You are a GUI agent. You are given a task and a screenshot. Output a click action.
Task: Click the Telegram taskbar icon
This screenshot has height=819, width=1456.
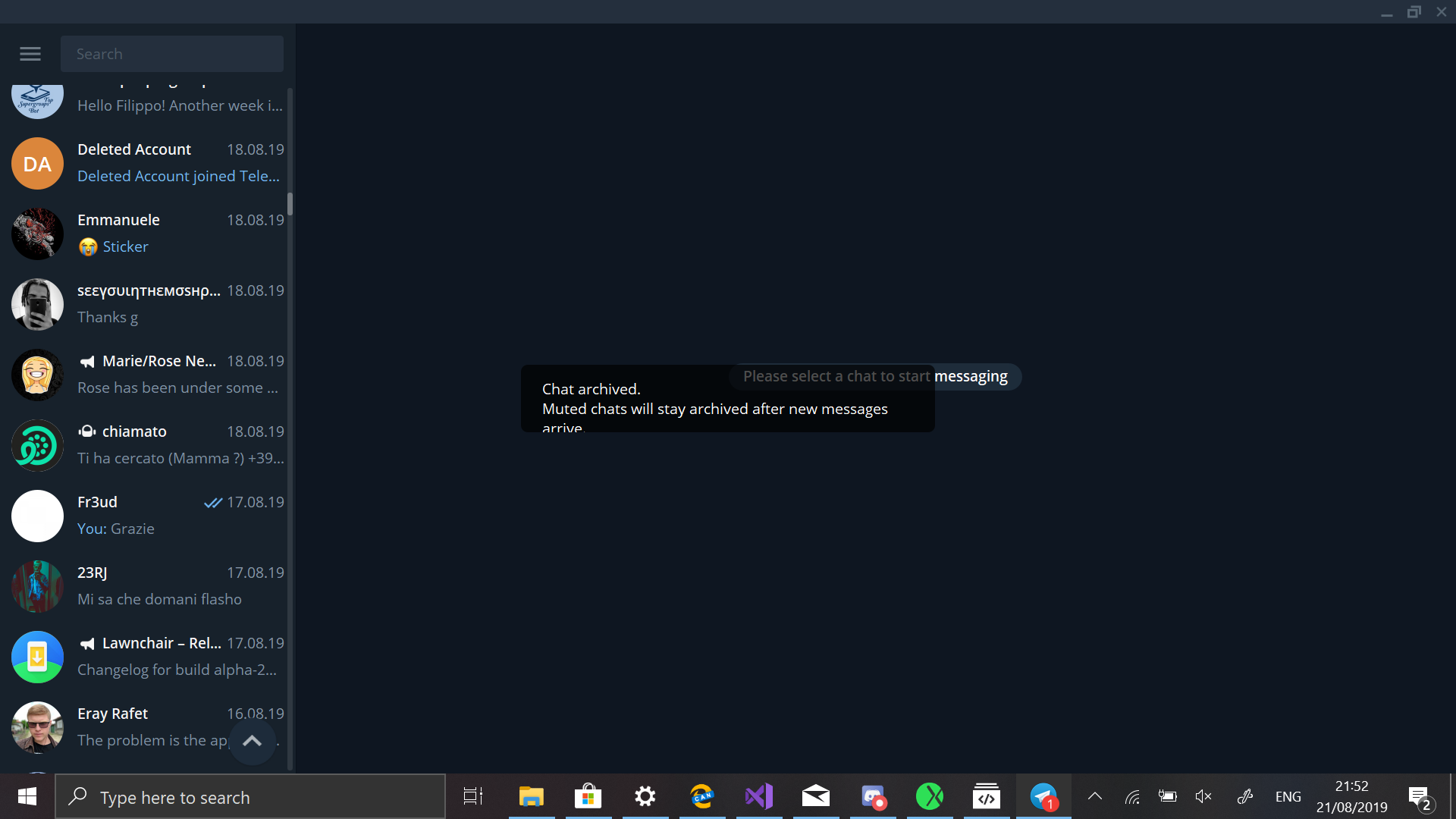(1043, 796)
